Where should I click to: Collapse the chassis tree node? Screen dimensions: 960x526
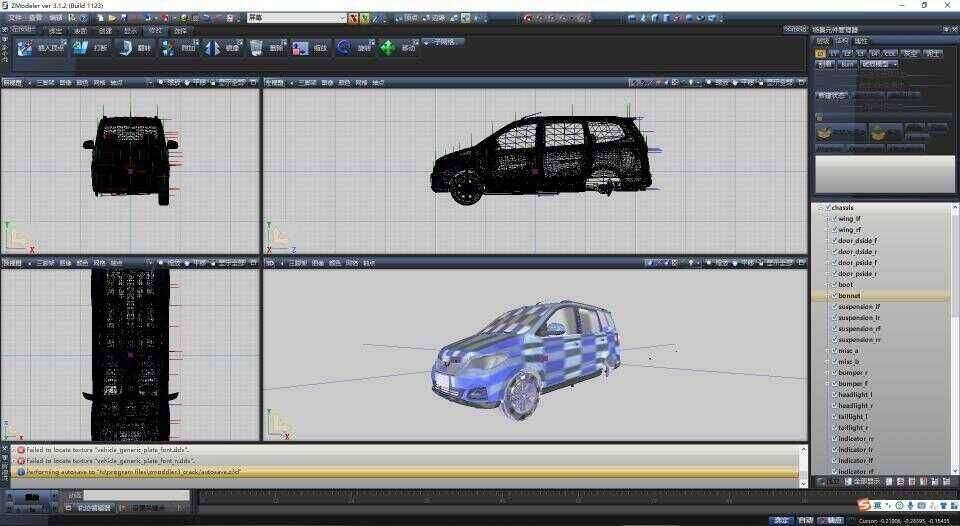tap(820, 208)
